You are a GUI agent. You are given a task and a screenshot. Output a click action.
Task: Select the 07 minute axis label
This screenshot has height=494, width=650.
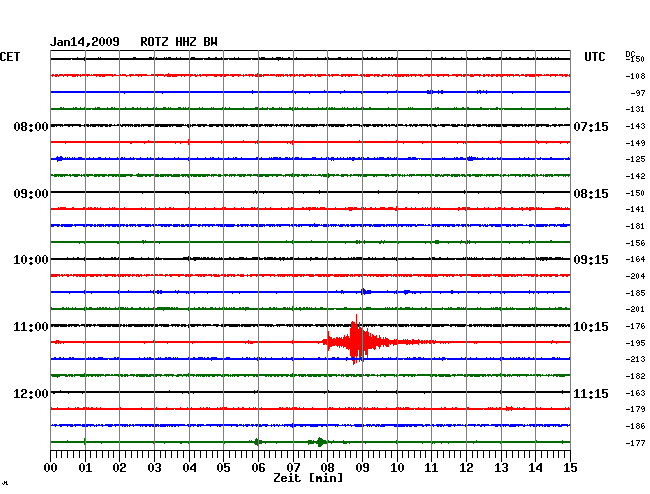pyautogui.click(x=293, y=467)
